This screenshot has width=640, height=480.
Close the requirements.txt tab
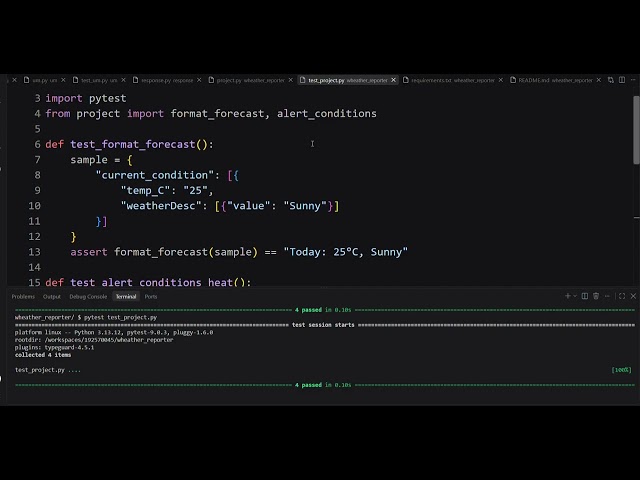tap(501, 80)
